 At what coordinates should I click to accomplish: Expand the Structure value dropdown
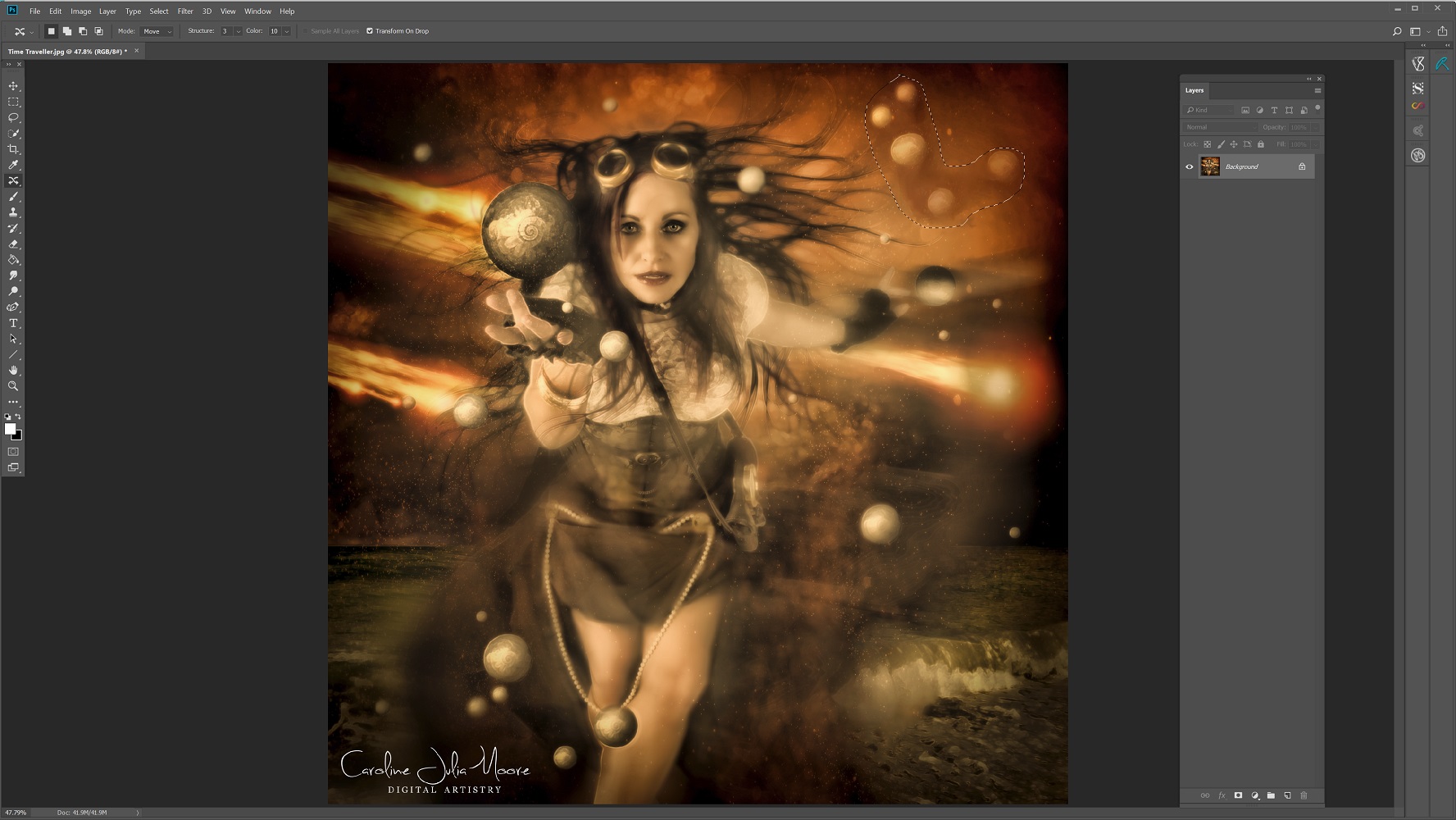pos(239,31)
